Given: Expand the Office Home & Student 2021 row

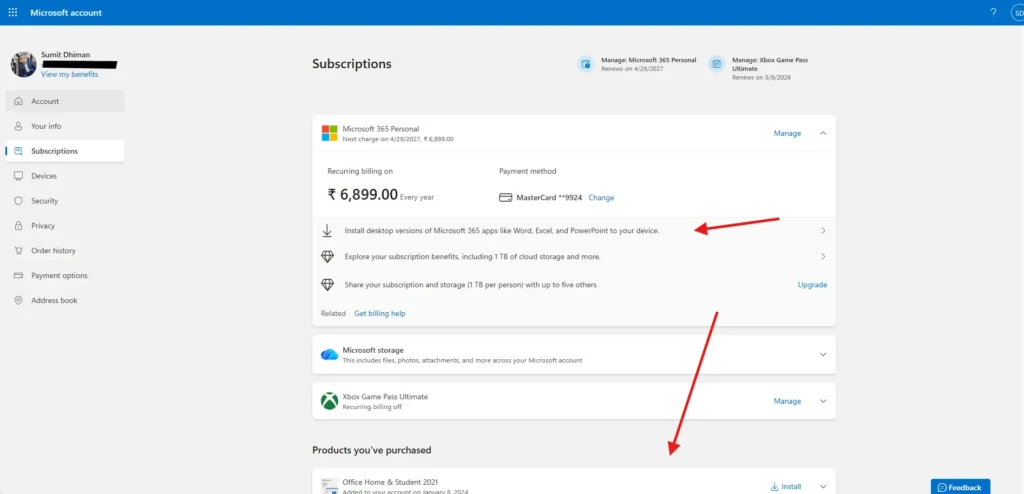Looking at the screenshot, I should pyautogui.click(x=823, y=486).
